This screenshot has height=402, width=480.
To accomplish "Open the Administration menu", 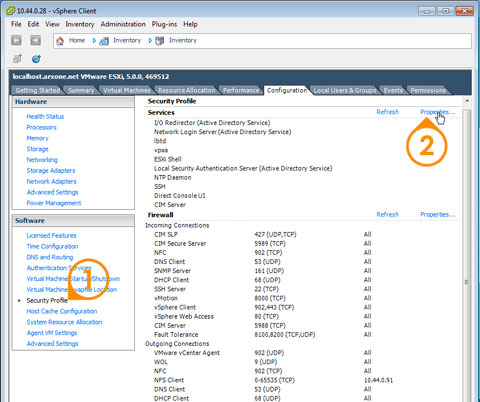I will tap(123, 24).
